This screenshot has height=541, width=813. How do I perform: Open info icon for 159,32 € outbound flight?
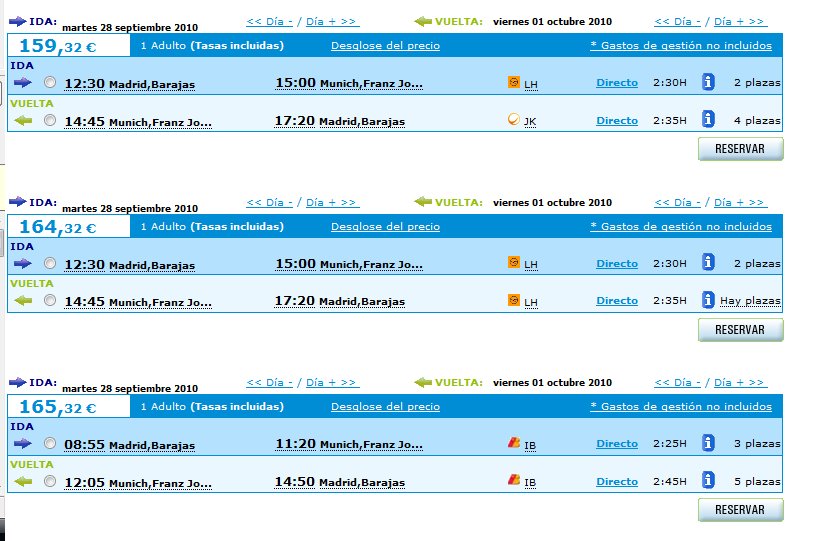click(x=708, y=82)
